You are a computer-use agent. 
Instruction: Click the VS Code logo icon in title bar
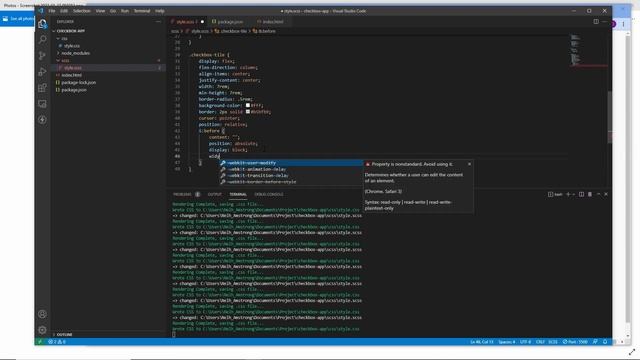[x=41, y=11]
